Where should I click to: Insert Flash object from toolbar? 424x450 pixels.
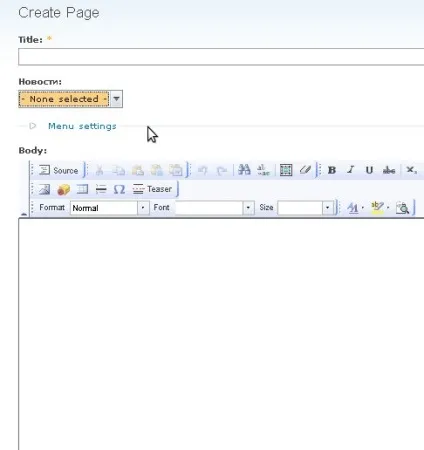pos(63,189)
